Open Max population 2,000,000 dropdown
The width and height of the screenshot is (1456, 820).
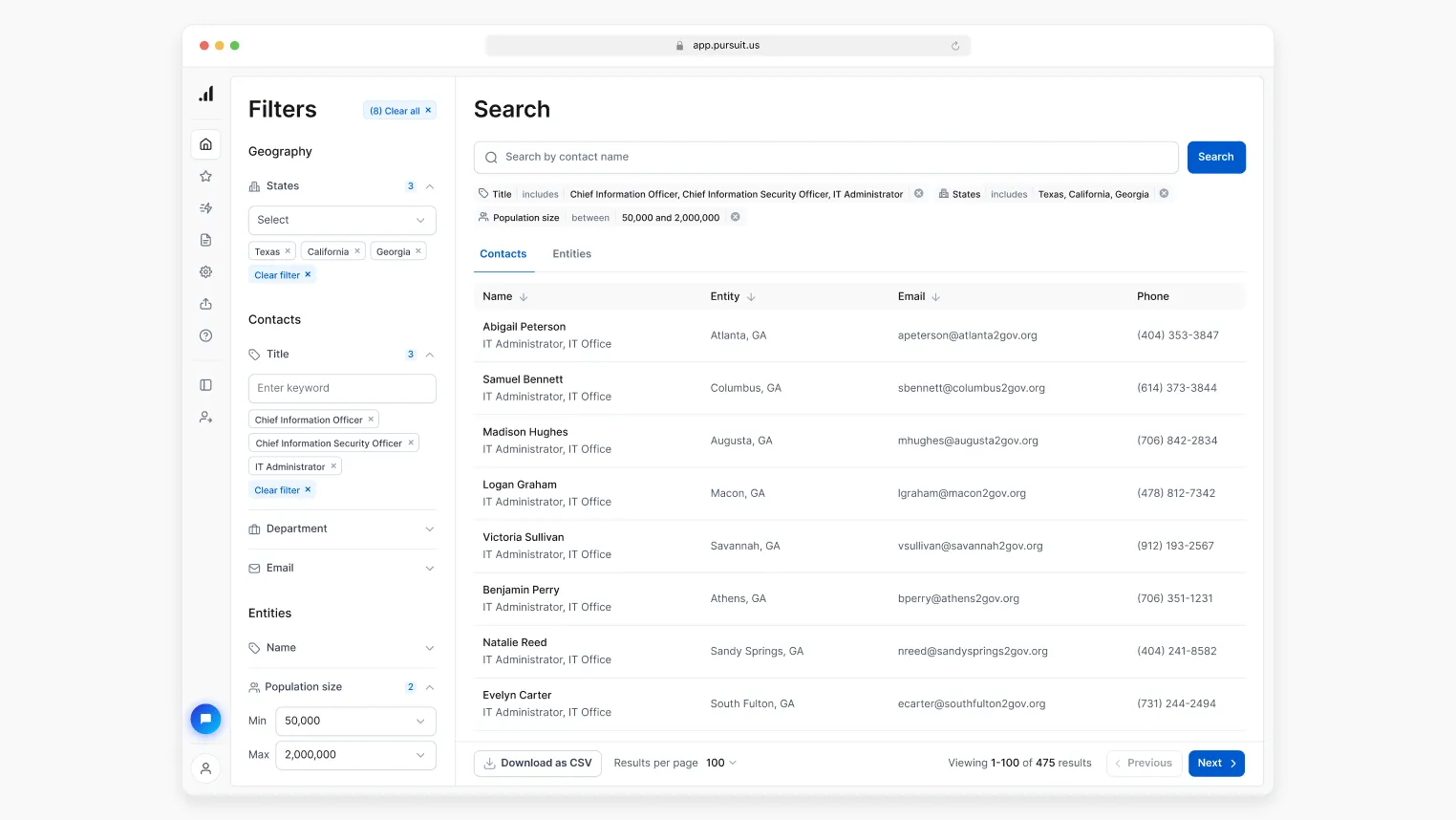pyautogui.click(x=355, y=755)
